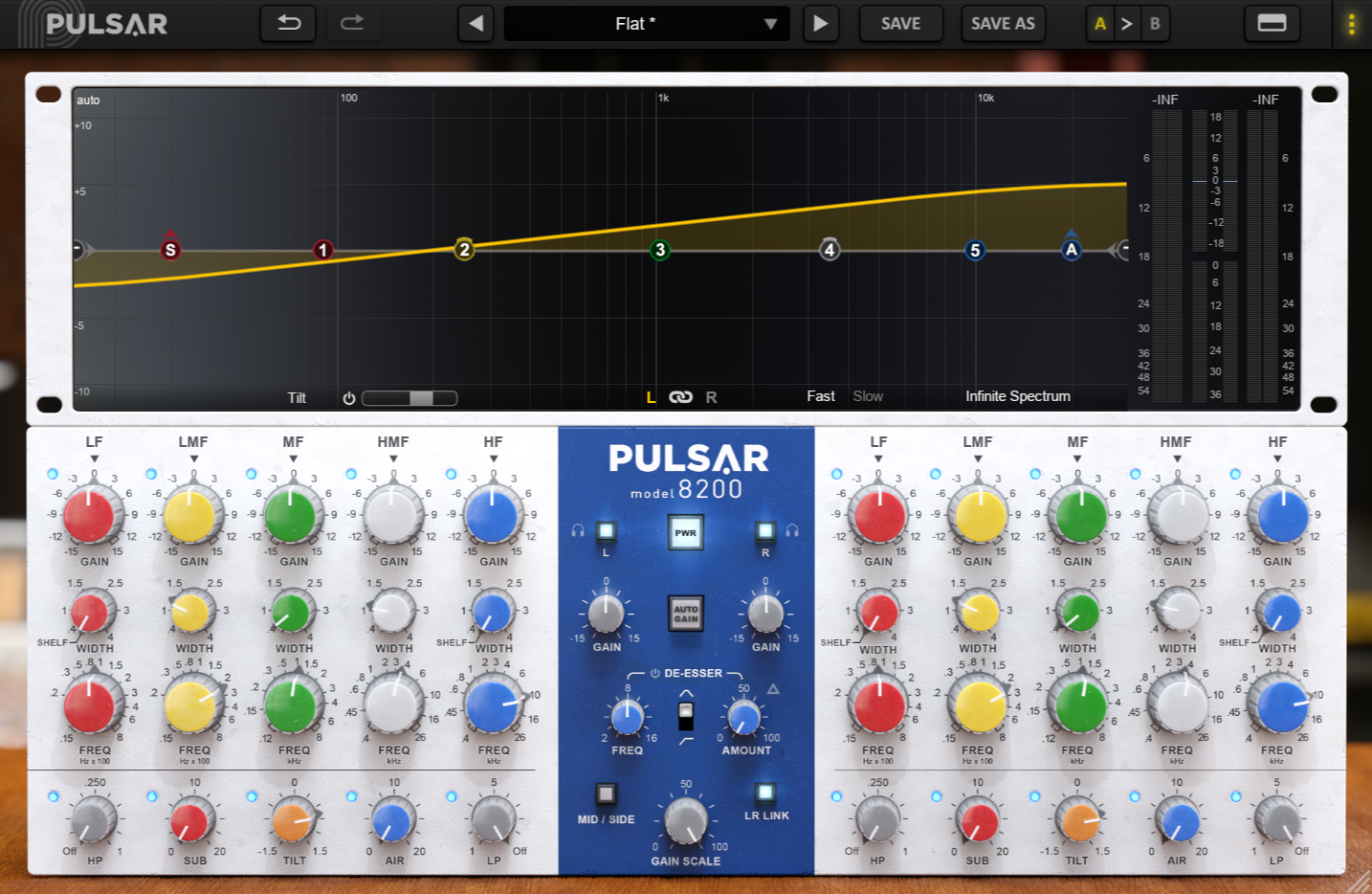The height and width of the screenshot is (894, 1372).
Task: Click the right MF green FREQ knob
Action: point(1080,706)
